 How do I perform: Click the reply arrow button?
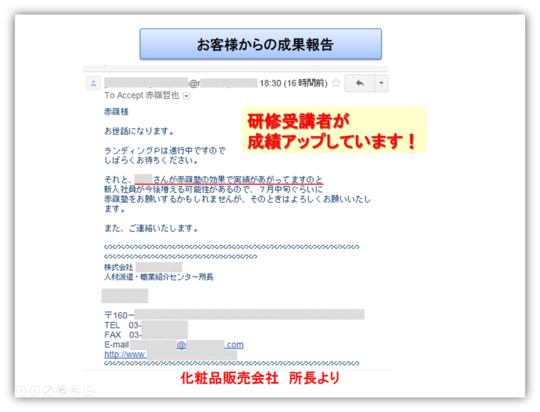coord(360,83)
